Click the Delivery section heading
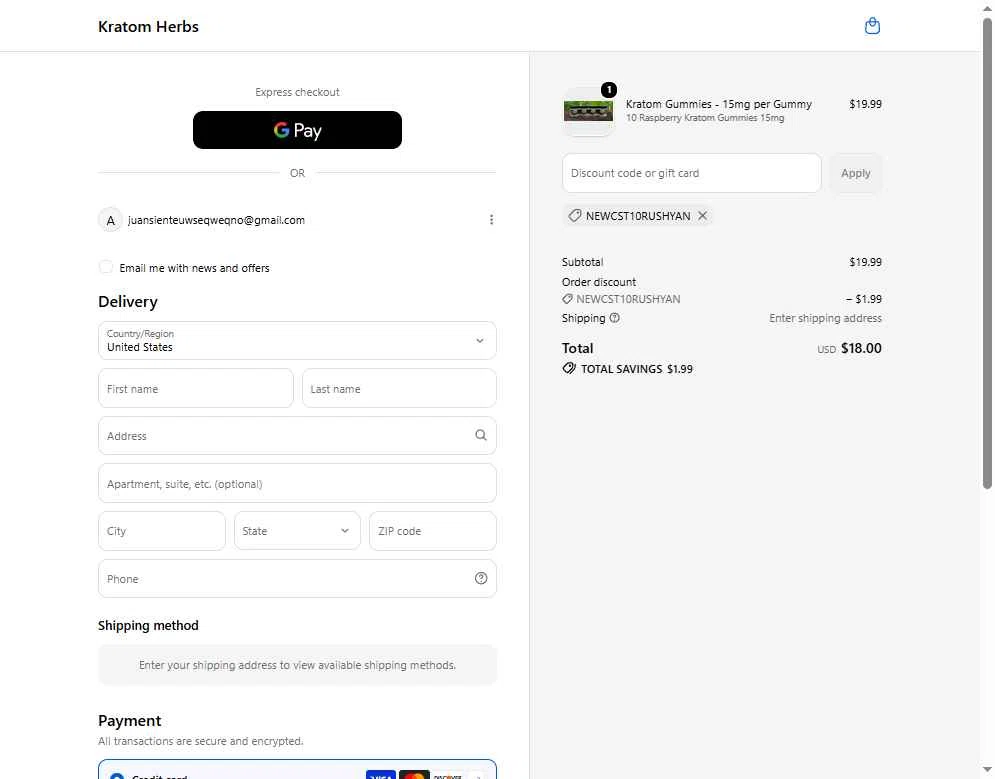Viewport: 995px width, 779px height. tap(128, 301)
